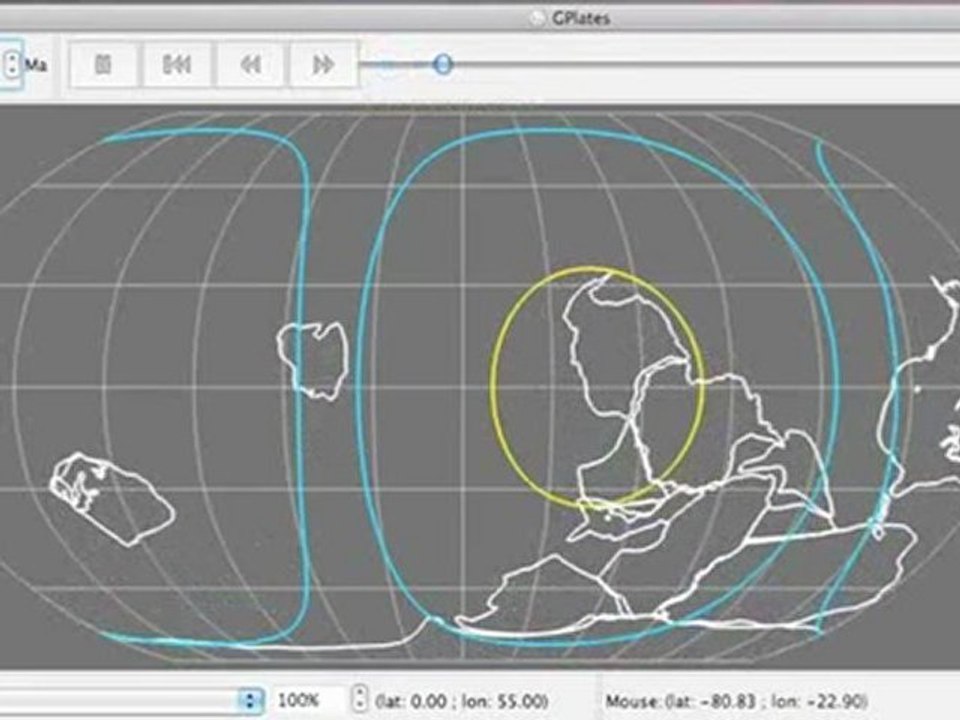The image size is (960, 720).
Task: Click the 100% zoom field
Action: point(309,699)
